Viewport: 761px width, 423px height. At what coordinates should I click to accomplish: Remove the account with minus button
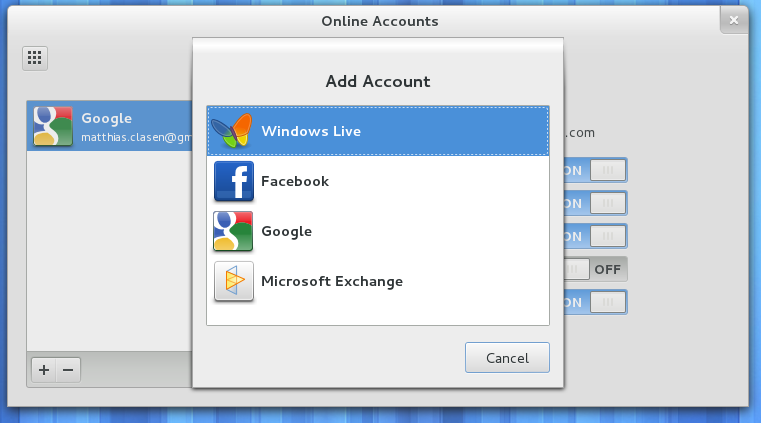[68, 370]
